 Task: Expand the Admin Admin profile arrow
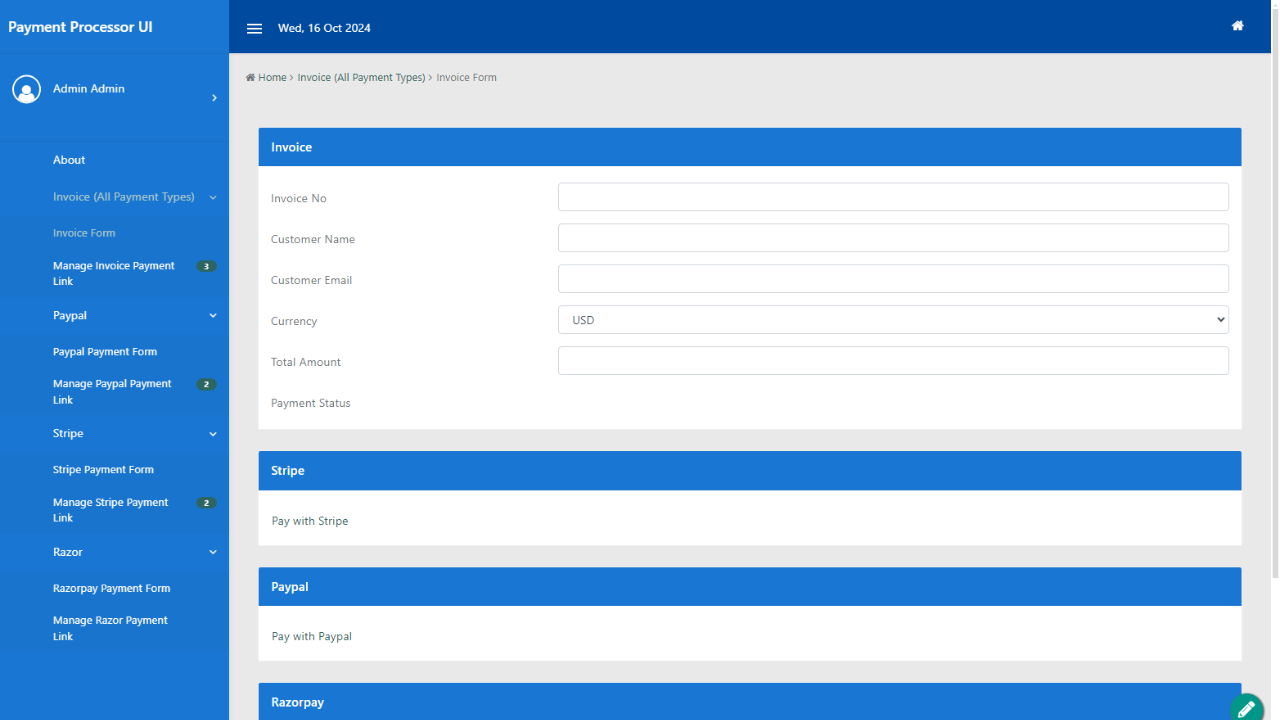pos(214,98)
